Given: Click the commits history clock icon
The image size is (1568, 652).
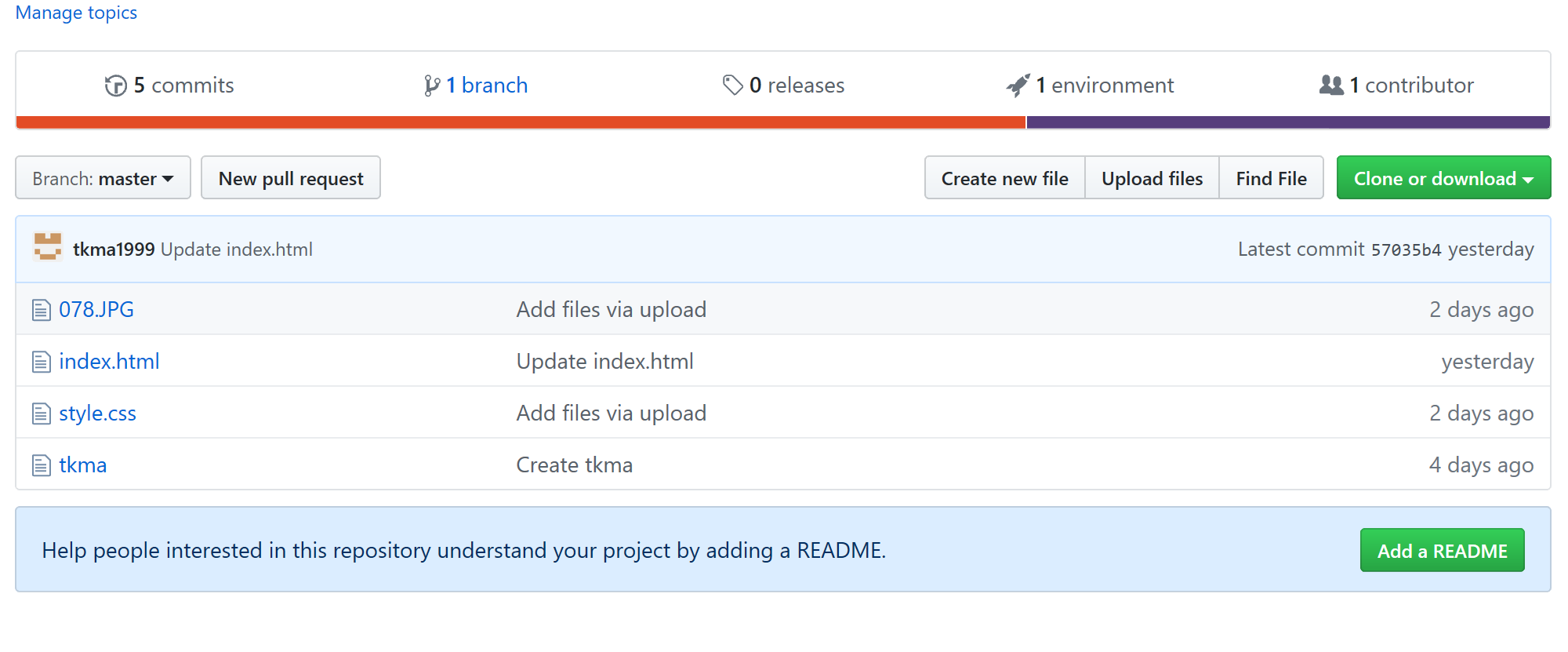Looking at the screenshot, I should (x=115, y=86).
